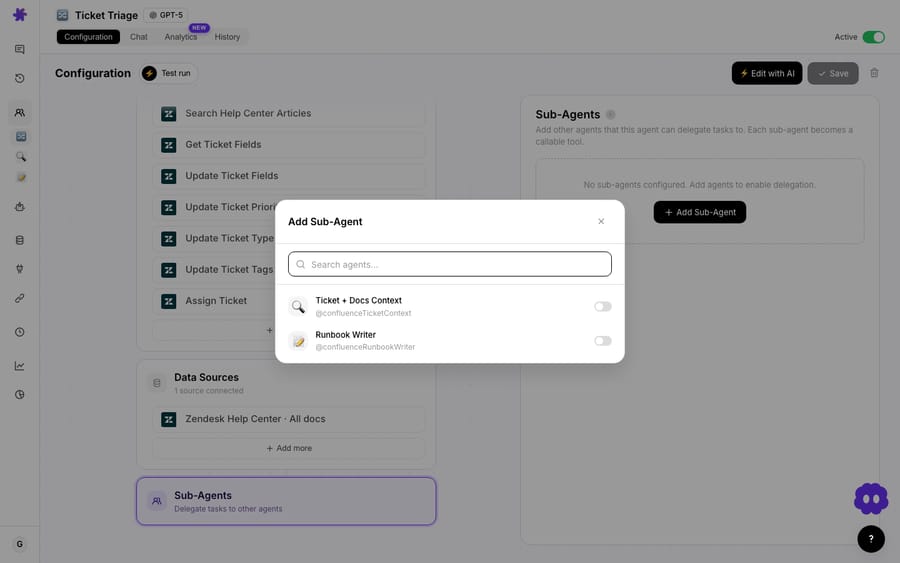The height and width of the screenshot is (563, 900).
Task: Click the @confluenceTicketContext handle
Action: point(363,313)
